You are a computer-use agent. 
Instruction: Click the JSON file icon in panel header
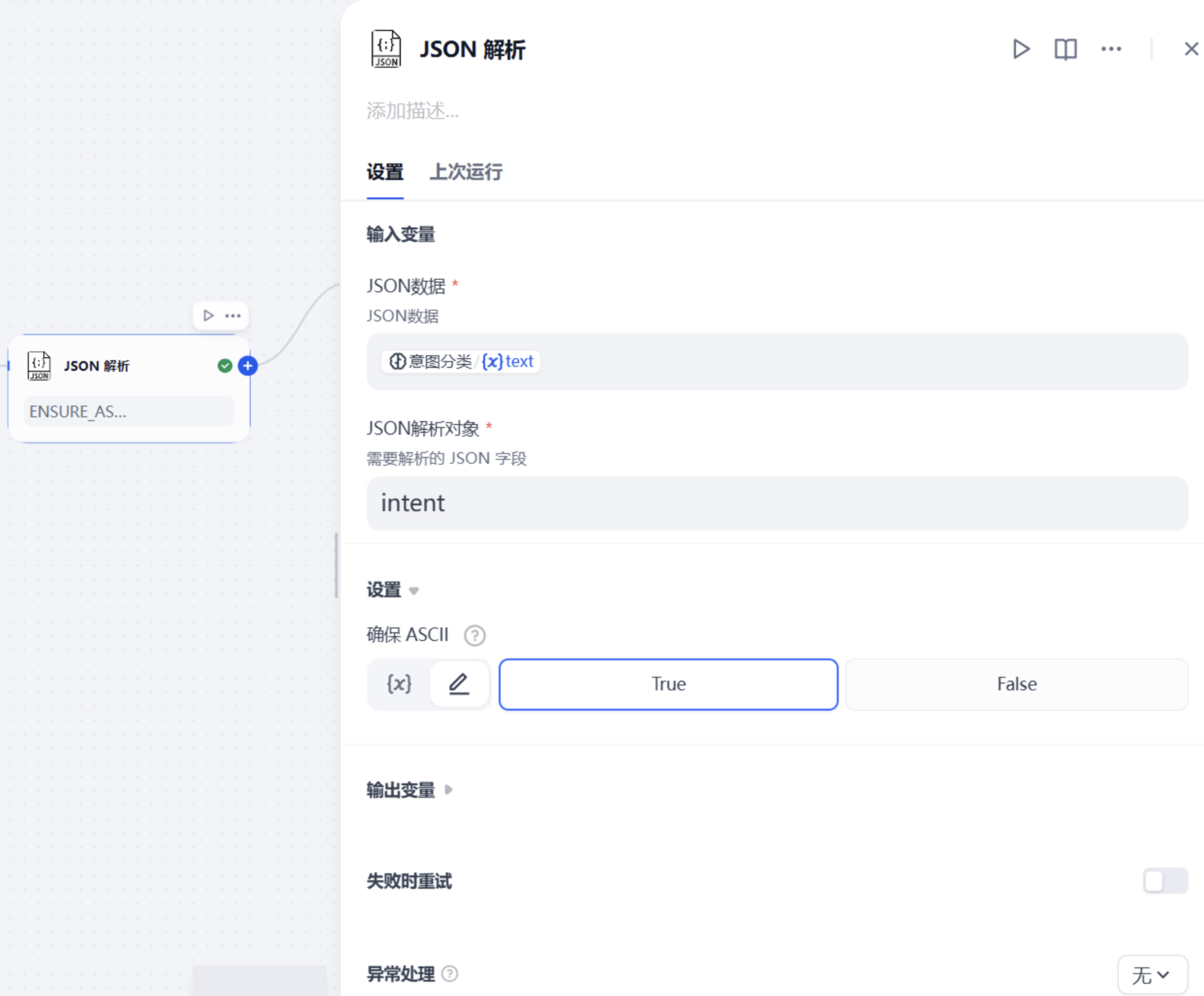pos(386,49)
